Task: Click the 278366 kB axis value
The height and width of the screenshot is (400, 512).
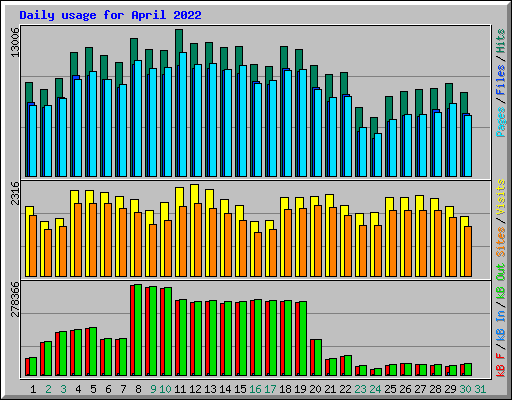Action: pos(15,299)
